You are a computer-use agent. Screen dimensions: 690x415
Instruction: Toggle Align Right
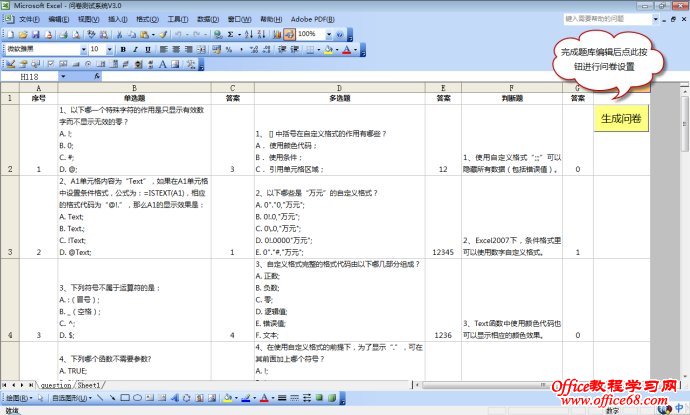[x=188, y=50]
